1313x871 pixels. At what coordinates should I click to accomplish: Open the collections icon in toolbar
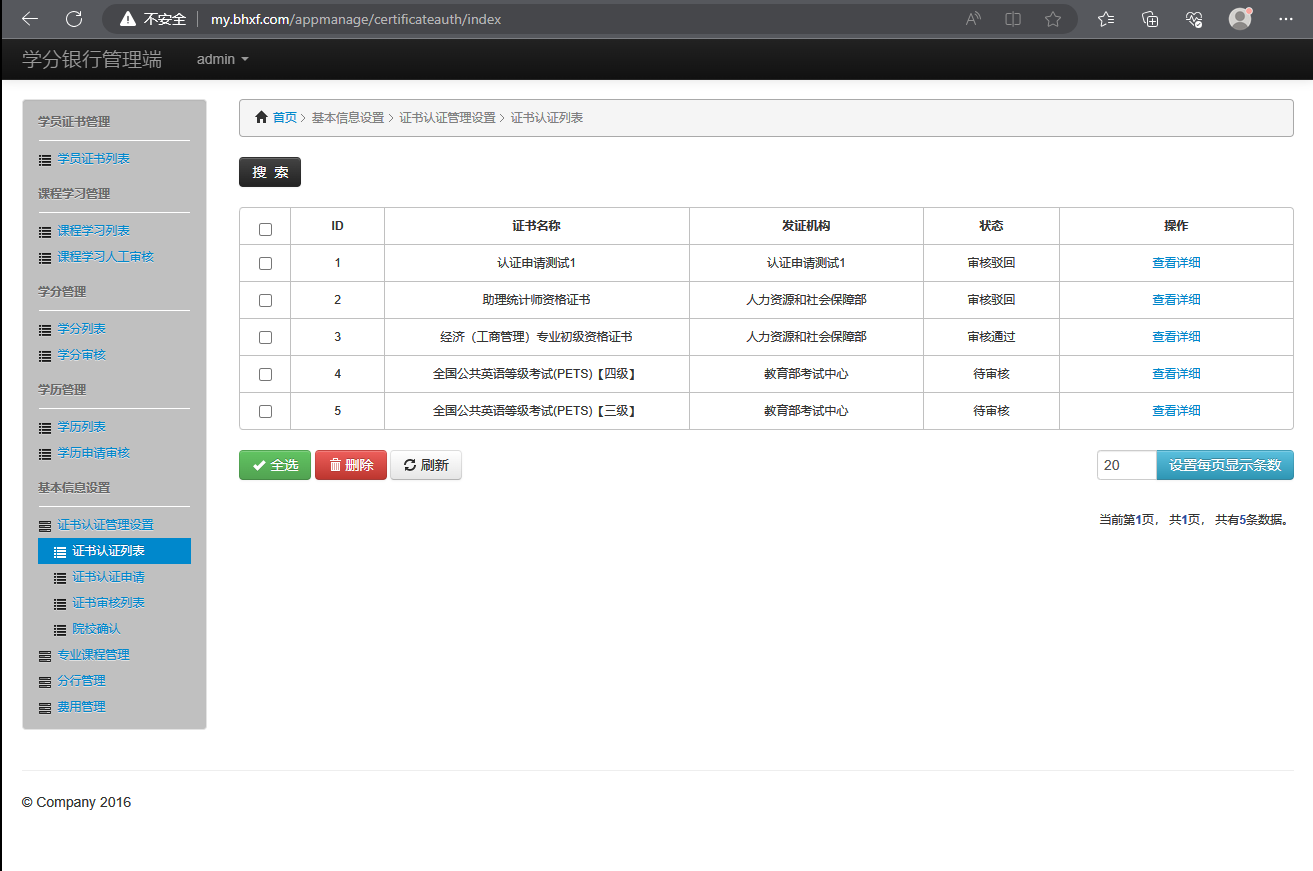(x=1150, y=19)
